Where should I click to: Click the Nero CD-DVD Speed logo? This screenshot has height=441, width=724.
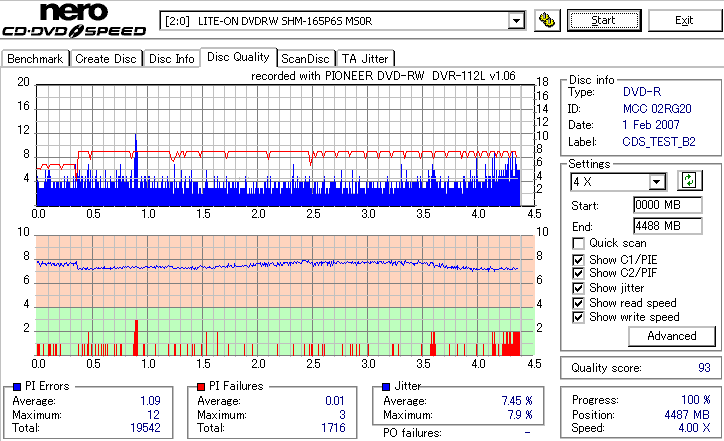pyautogui.click(x=74, y=20)
